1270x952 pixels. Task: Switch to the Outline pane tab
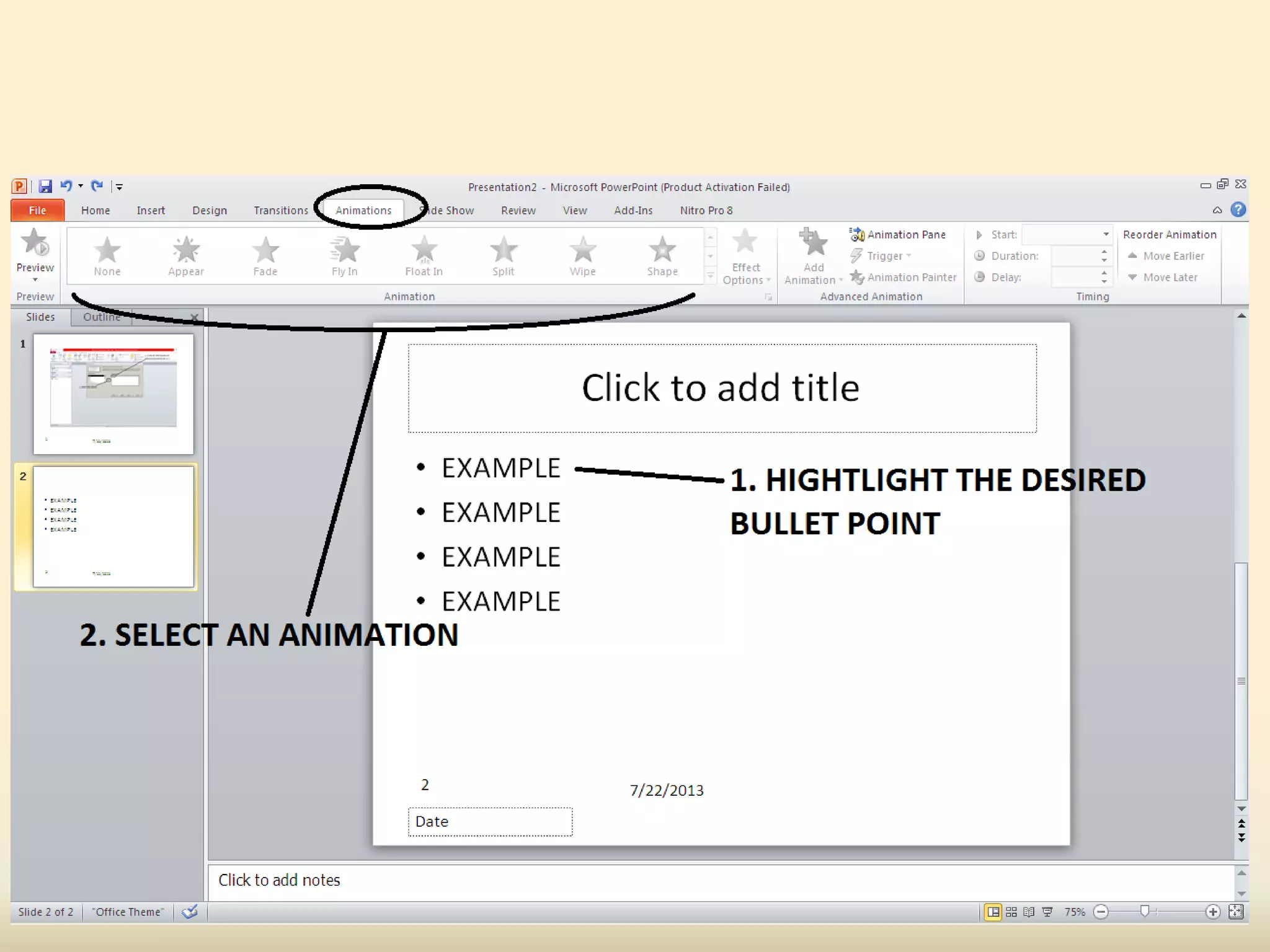[x=101, y=317]
